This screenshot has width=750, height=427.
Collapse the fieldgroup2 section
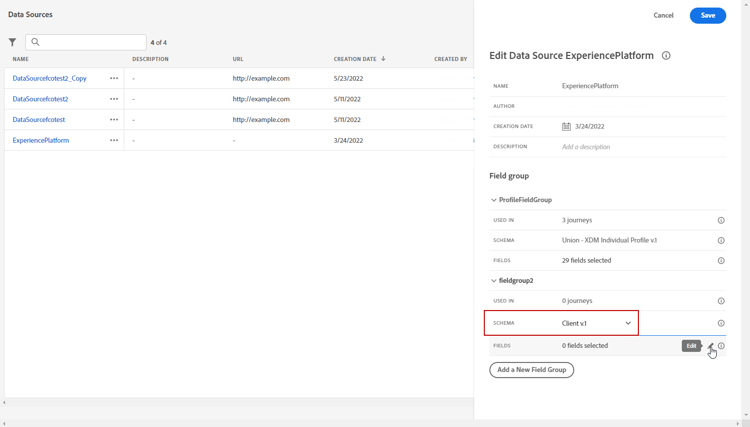494,281
